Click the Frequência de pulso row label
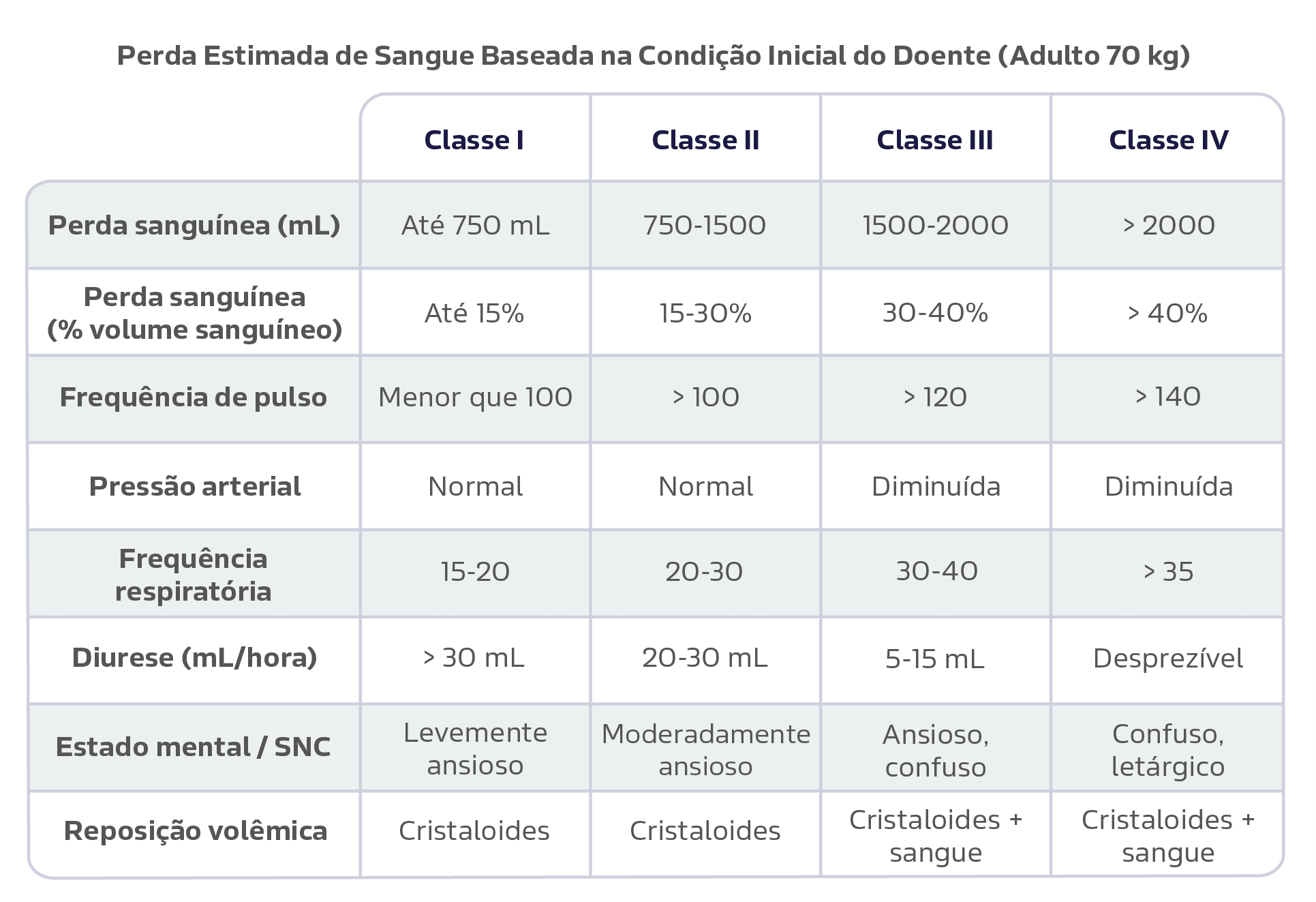 (194, 397)
